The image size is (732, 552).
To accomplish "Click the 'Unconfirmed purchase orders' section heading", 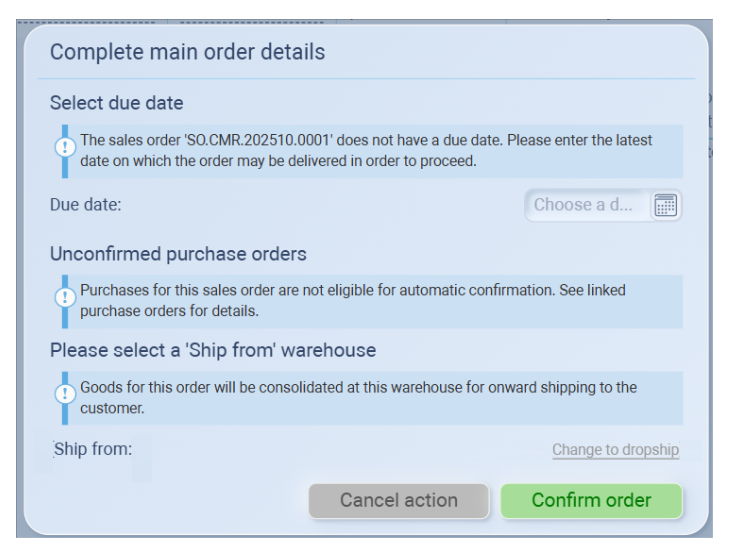I will [178, 254].
